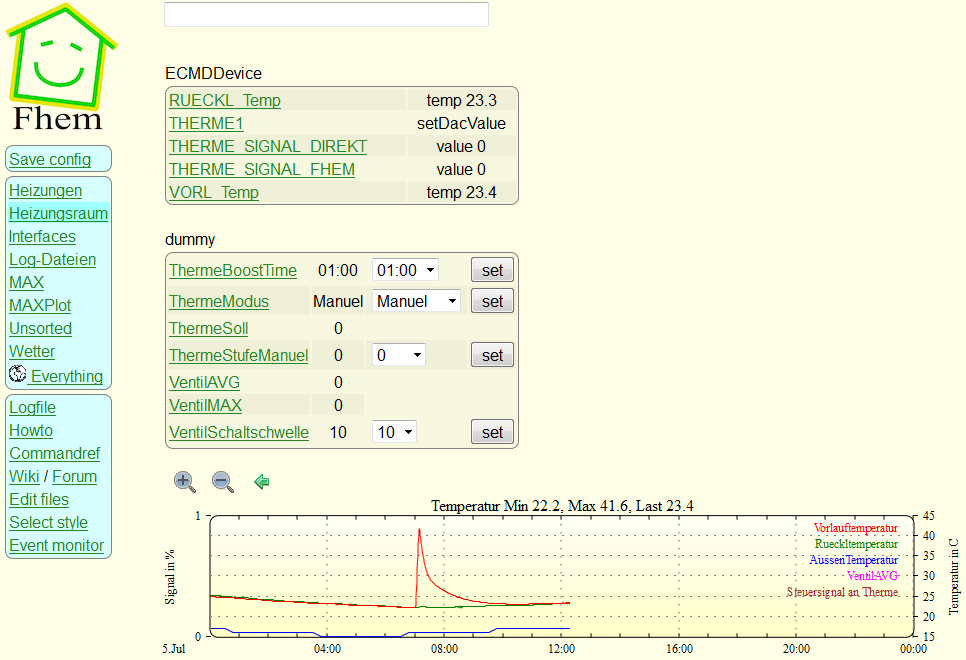Open the Forum link
The image size is (966, 660).
pos(75,476)
